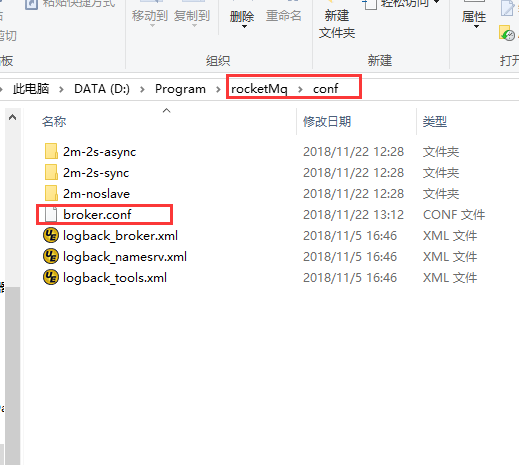Sort files by the 名称 column header
519x465 pixels.
coord(54,122)
